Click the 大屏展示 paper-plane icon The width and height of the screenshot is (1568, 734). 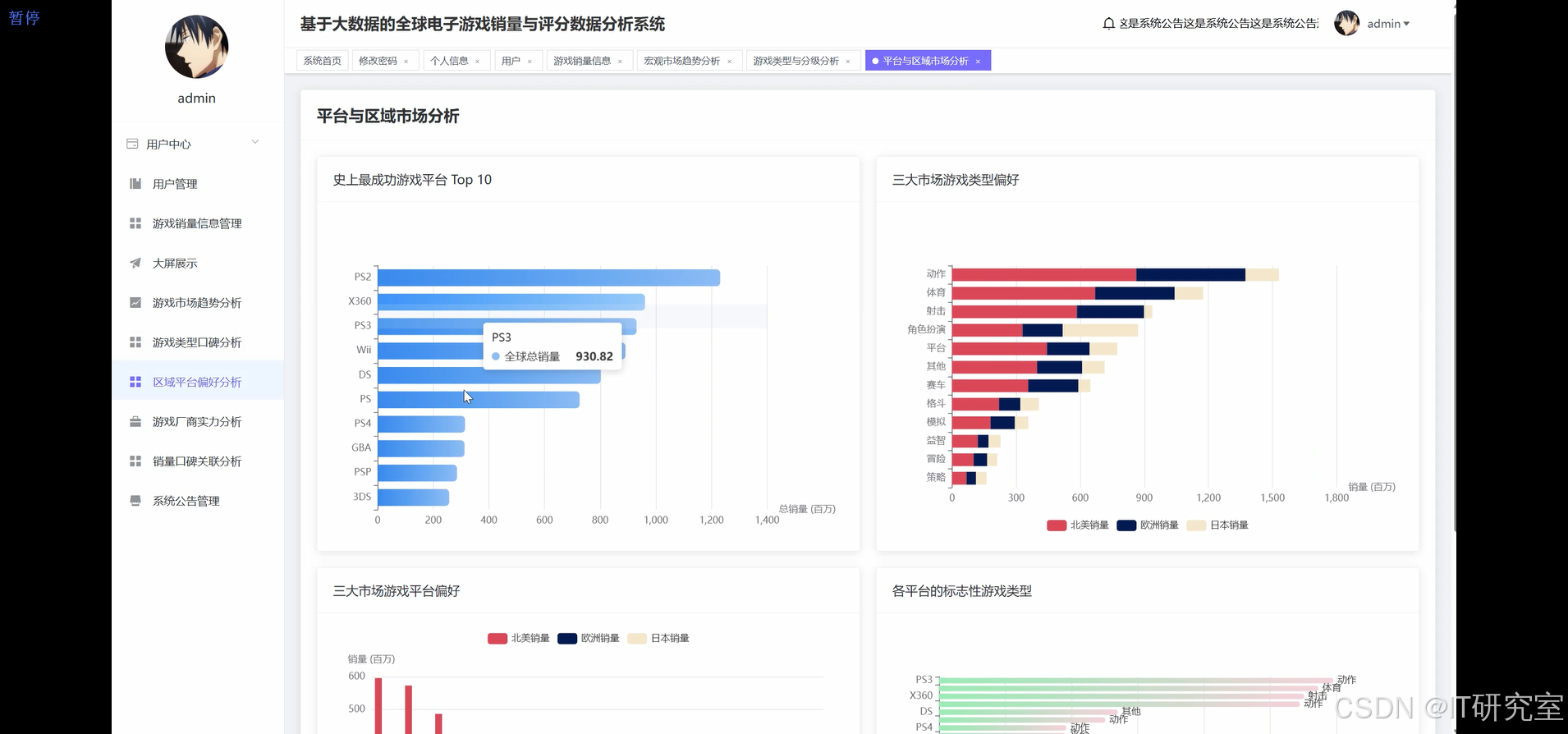tap(135, 263)
